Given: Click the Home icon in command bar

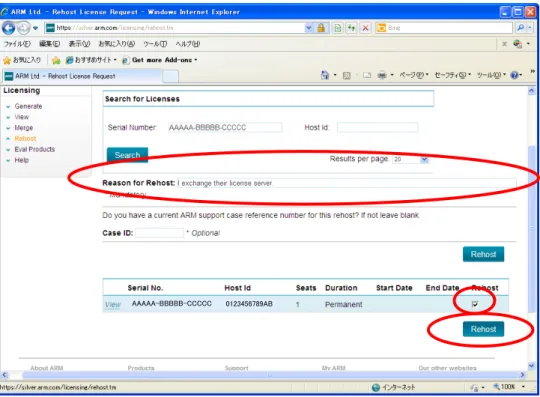Looking at the screenshot, I should pos(325,75).
